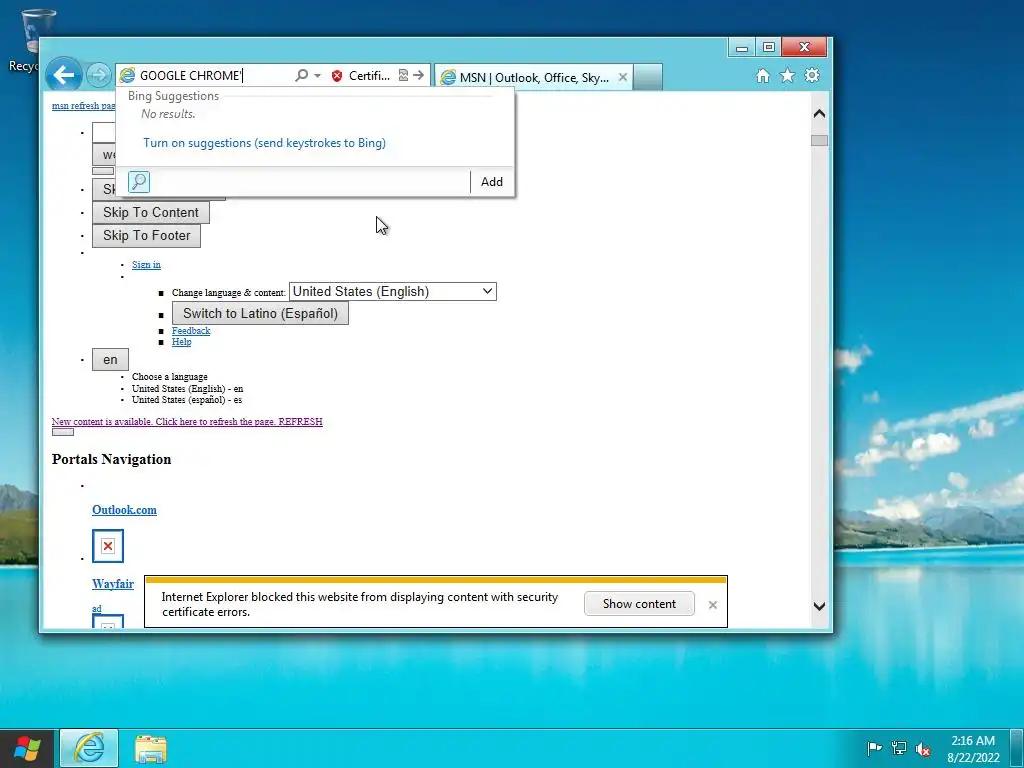The width and height of the screenshot is (1024, 768).
Task: Click the search magnifier in the address bar
Action: (x=301, y=75)
